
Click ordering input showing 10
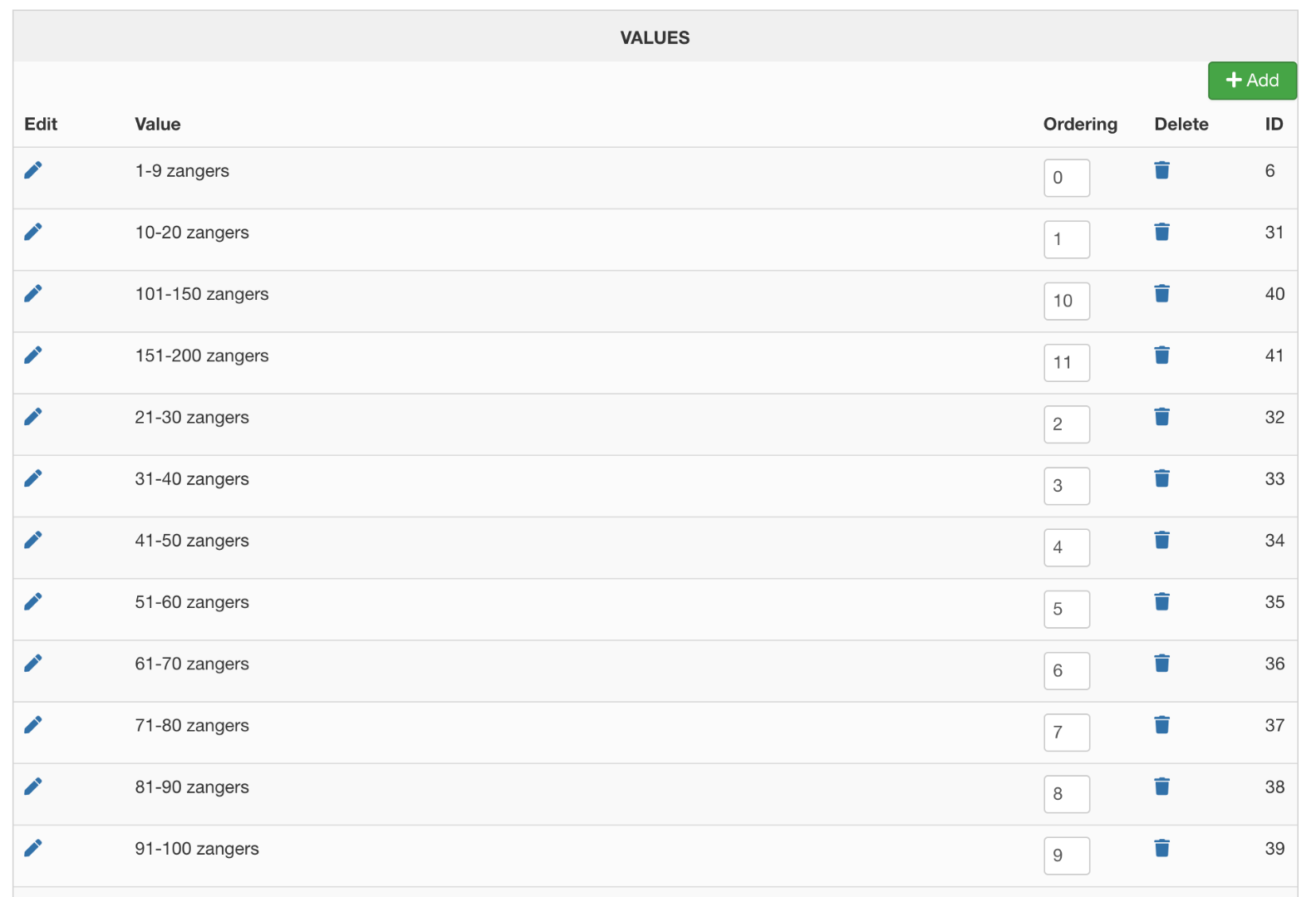coord(1066,301)
